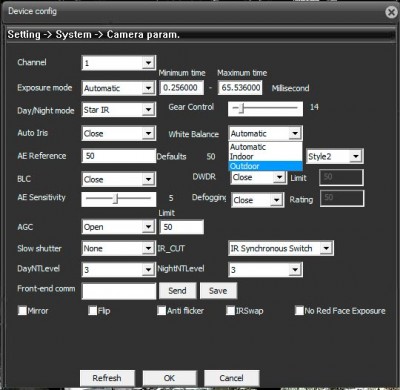The width and height of the screenshot is (400, 390).
Task: Confirm settings with OK button
Action: click(x=169, y=378)
